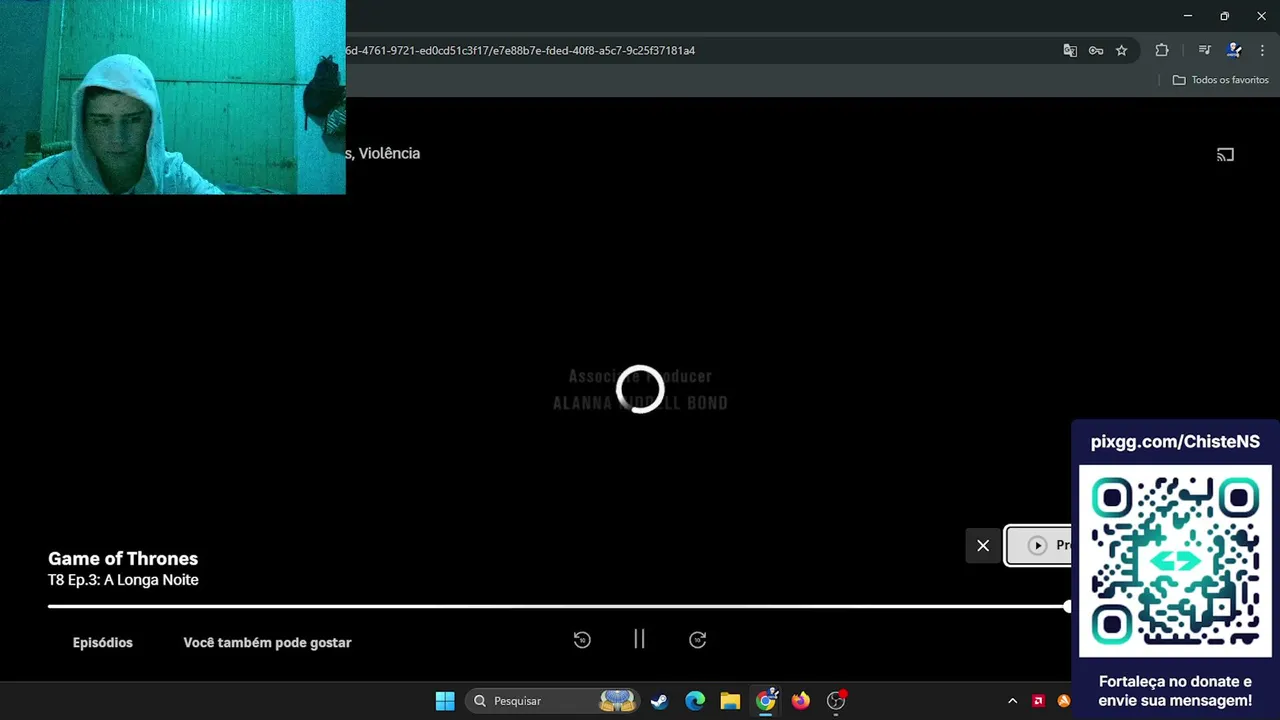
Task: Bookmark this page with the star
Action: coord(1122,50)
